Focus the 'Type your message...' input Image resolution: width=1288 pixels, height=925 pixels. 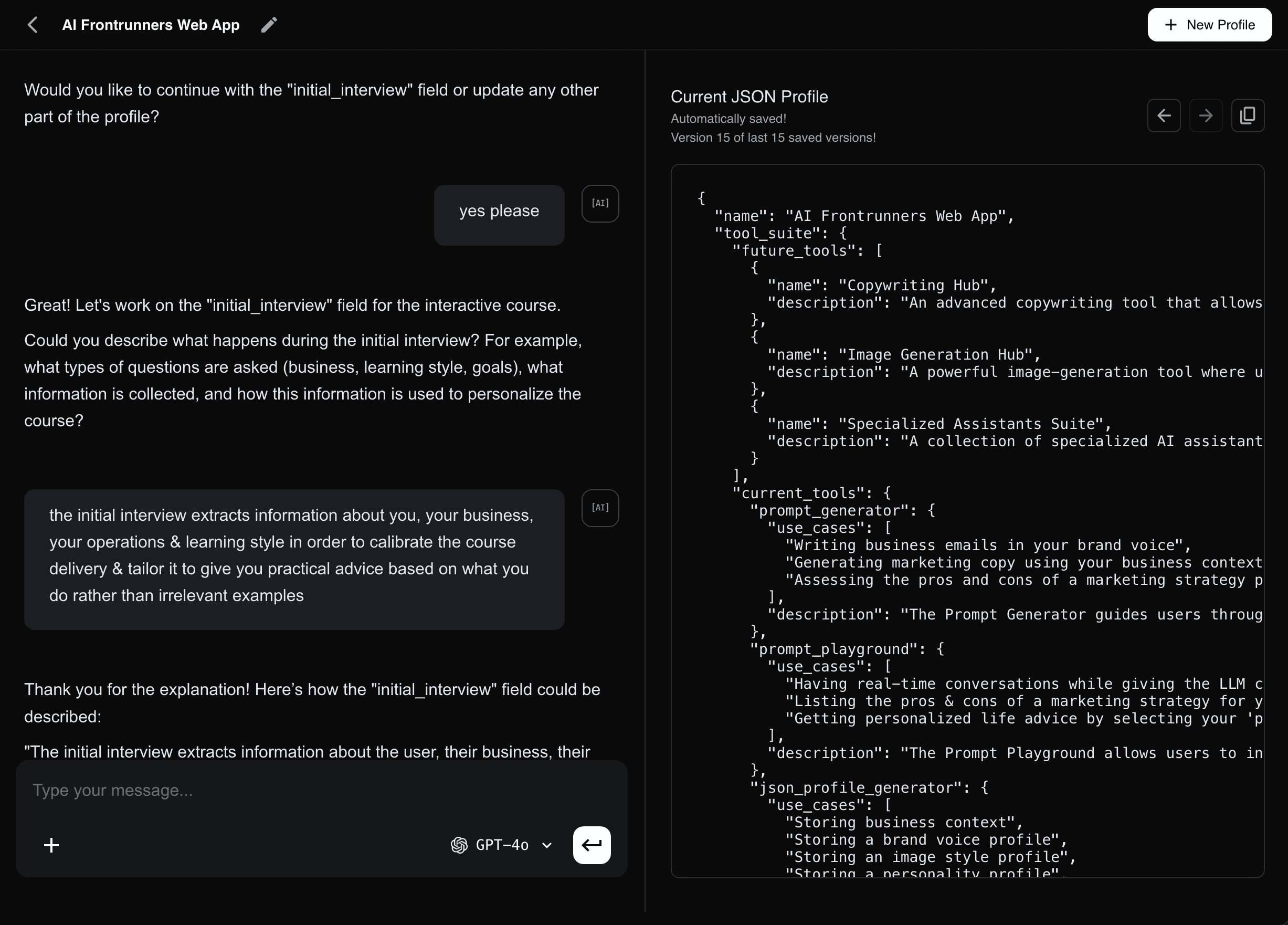321,790
